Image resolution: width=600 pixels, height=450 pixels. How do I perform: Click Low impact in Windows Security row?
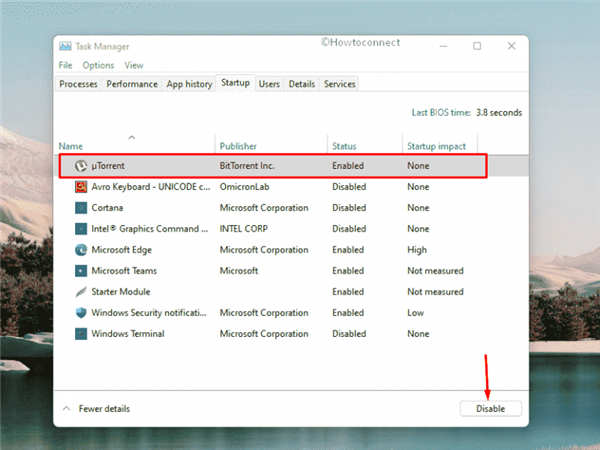click(x=415, y=313)
